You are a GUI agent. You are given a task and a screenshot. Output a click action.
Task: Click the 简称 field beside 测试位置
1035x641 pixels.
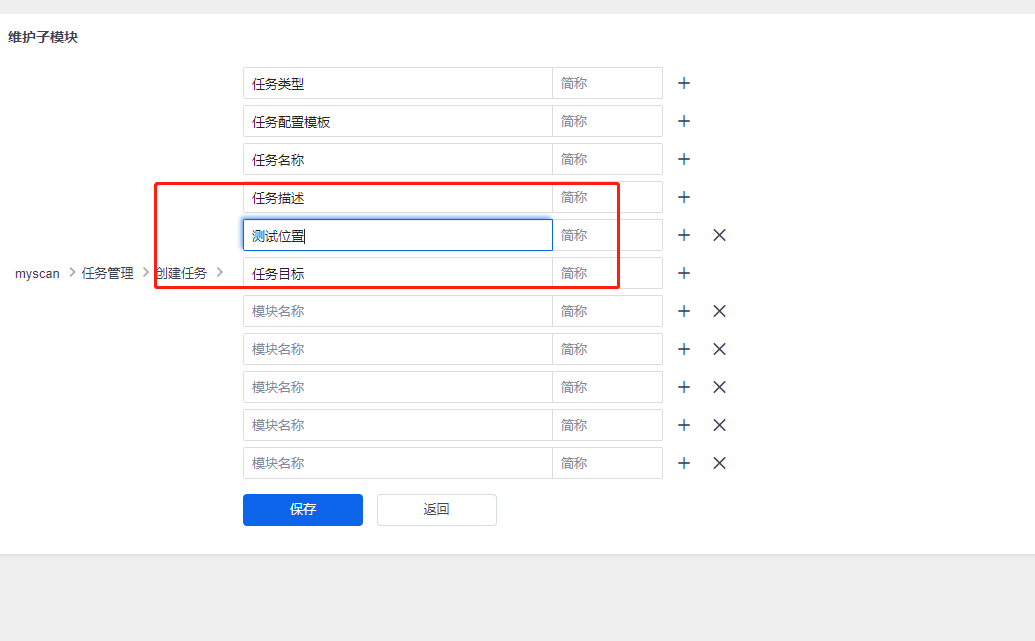607,235
